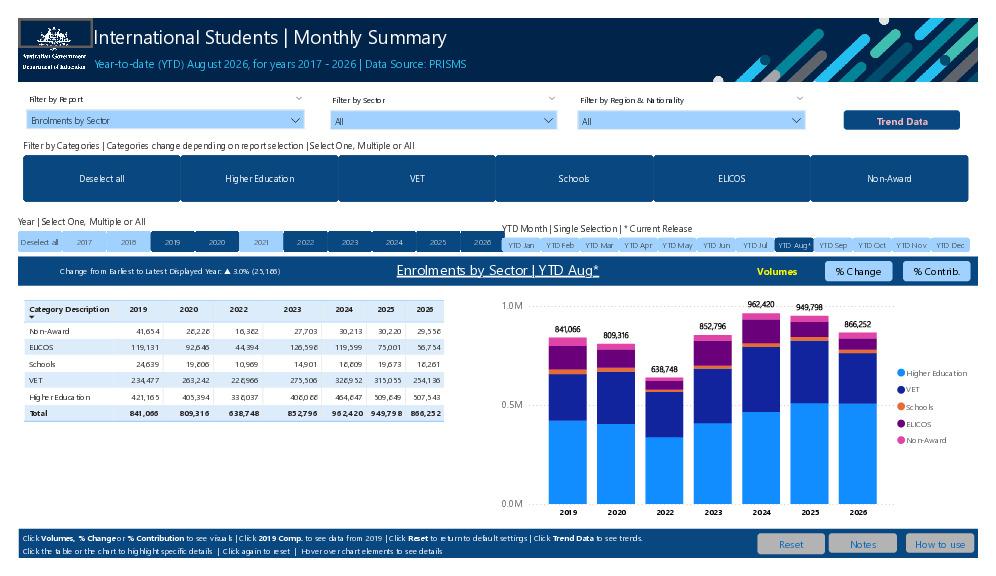Toggle year 2020 in slicer
The image size is (996, 576).
[217, 242]
